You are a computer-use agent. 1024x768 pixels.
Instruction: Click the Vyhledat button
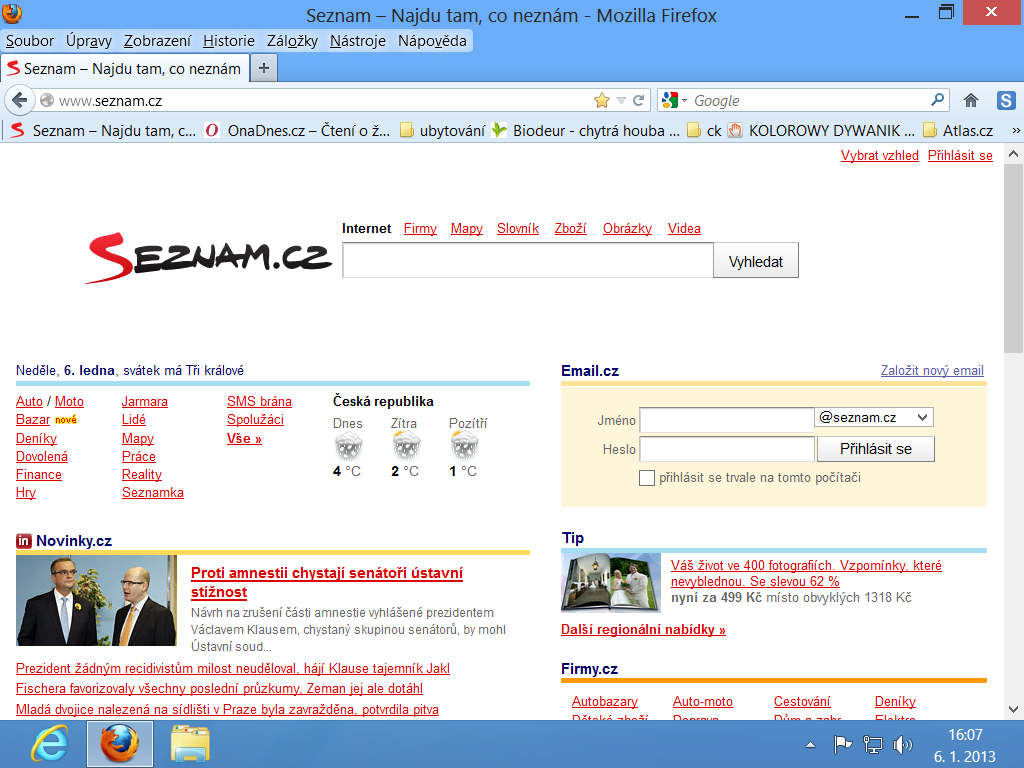[756, 261]
